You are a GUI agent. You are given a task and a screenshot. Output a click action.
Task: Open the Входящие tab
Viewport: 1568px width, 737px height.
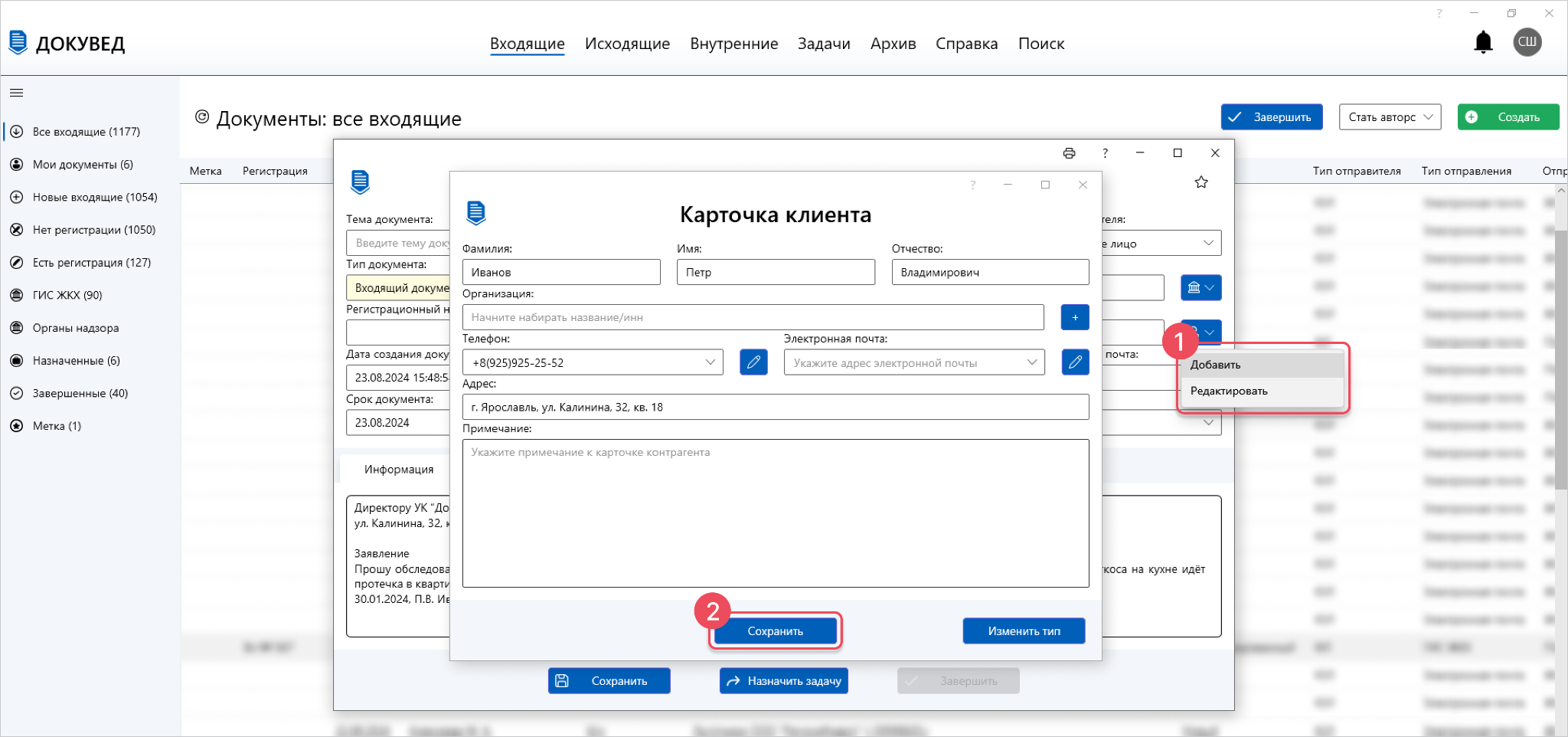click(x=528, y=44)
